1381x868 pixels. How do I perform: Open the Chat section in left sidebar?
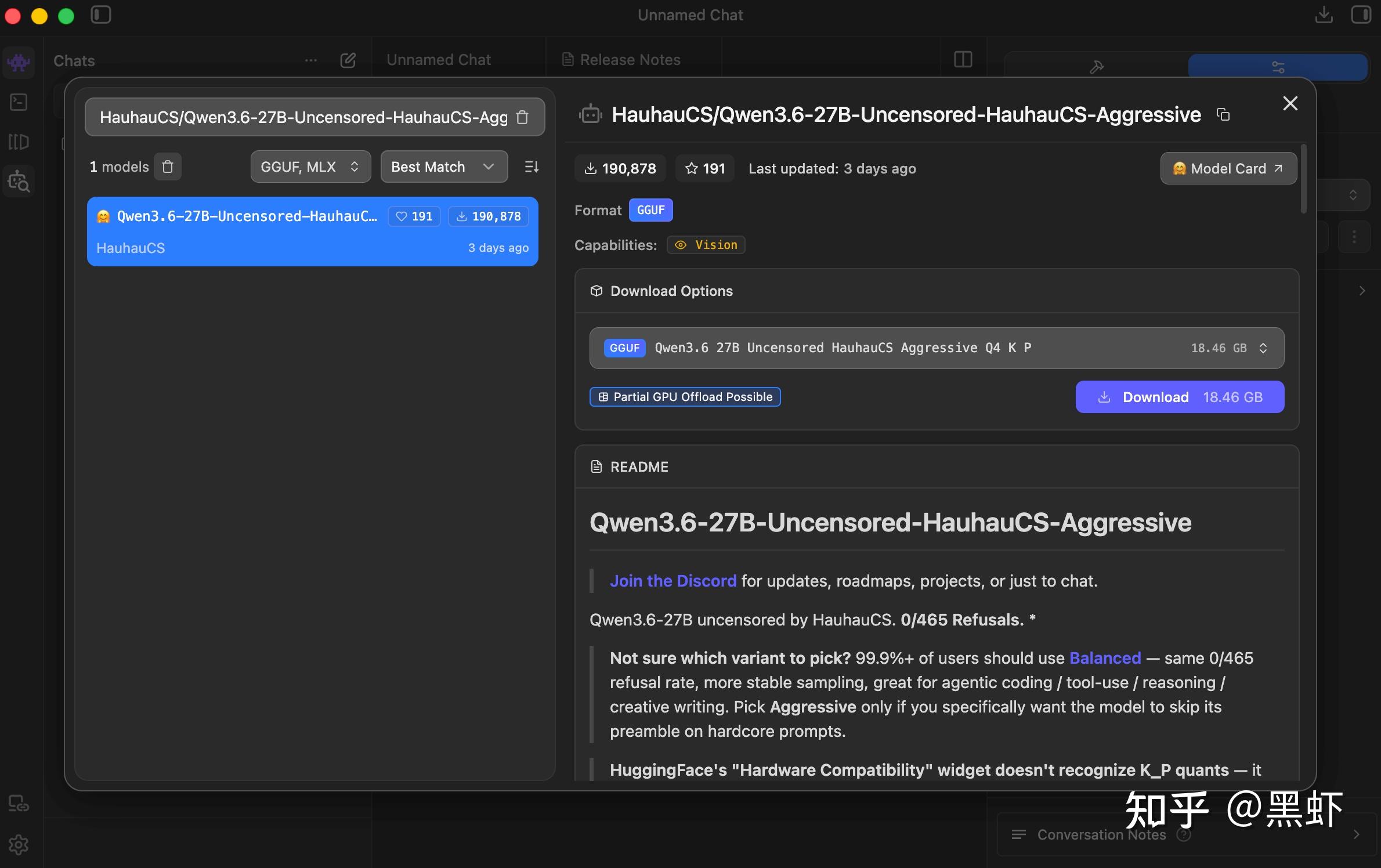tap(19, 62)
